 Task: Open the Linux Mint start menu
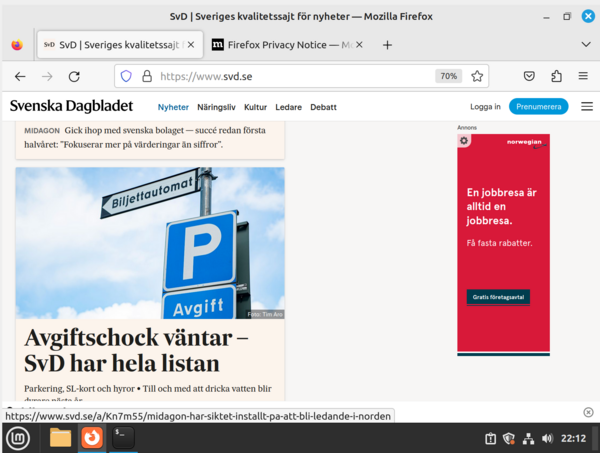[18, 438]
